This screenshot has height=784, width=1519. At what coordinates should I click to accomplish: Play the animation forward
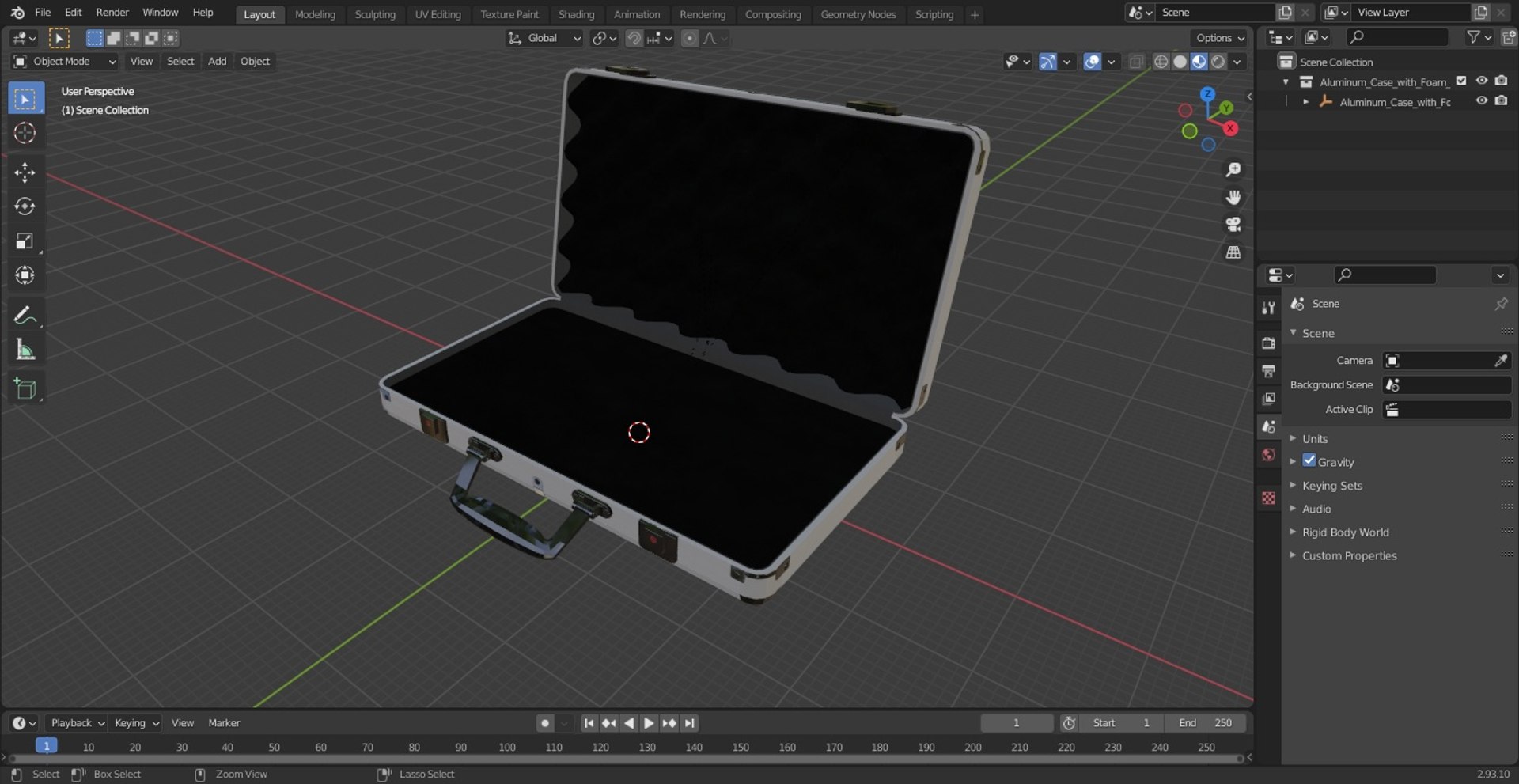point(649,723)
